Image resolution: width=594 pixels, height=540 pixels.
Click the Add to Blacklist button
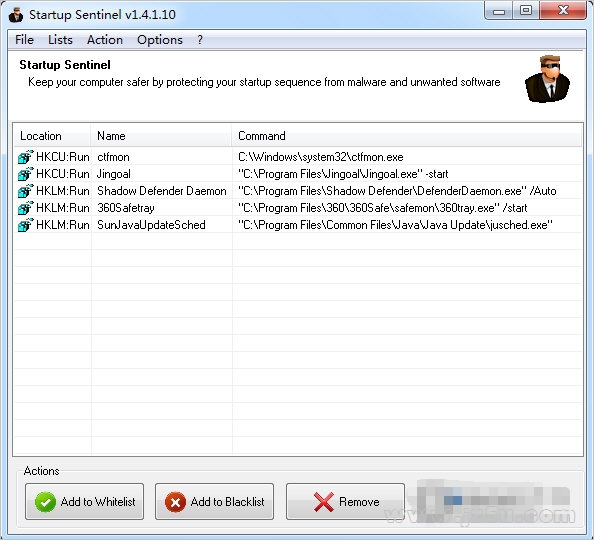(x=214, y=501)
